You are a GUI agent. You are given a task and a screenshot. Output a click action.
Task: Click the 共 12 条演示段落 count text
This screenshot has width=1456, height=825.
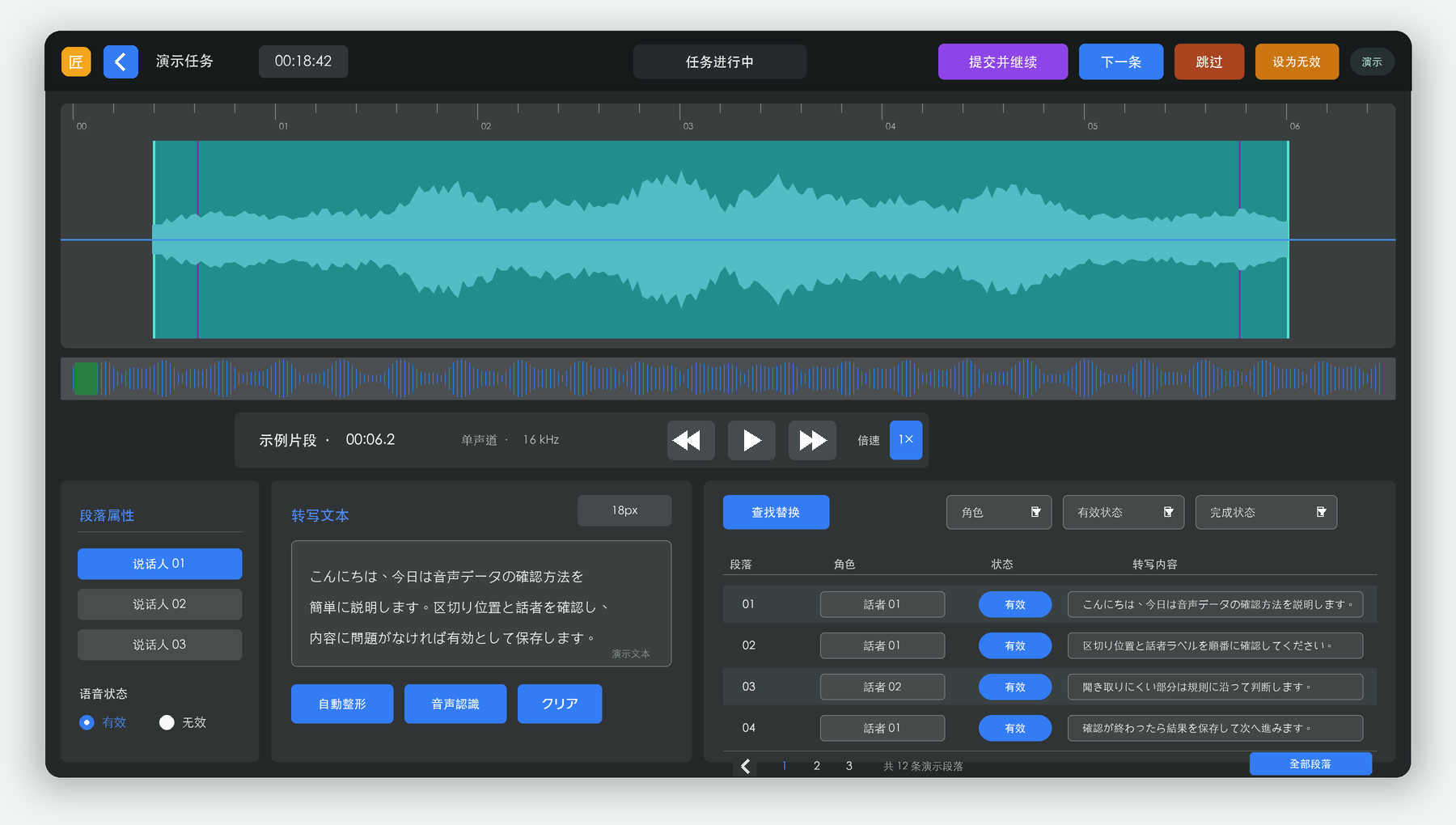coord(923,766)
